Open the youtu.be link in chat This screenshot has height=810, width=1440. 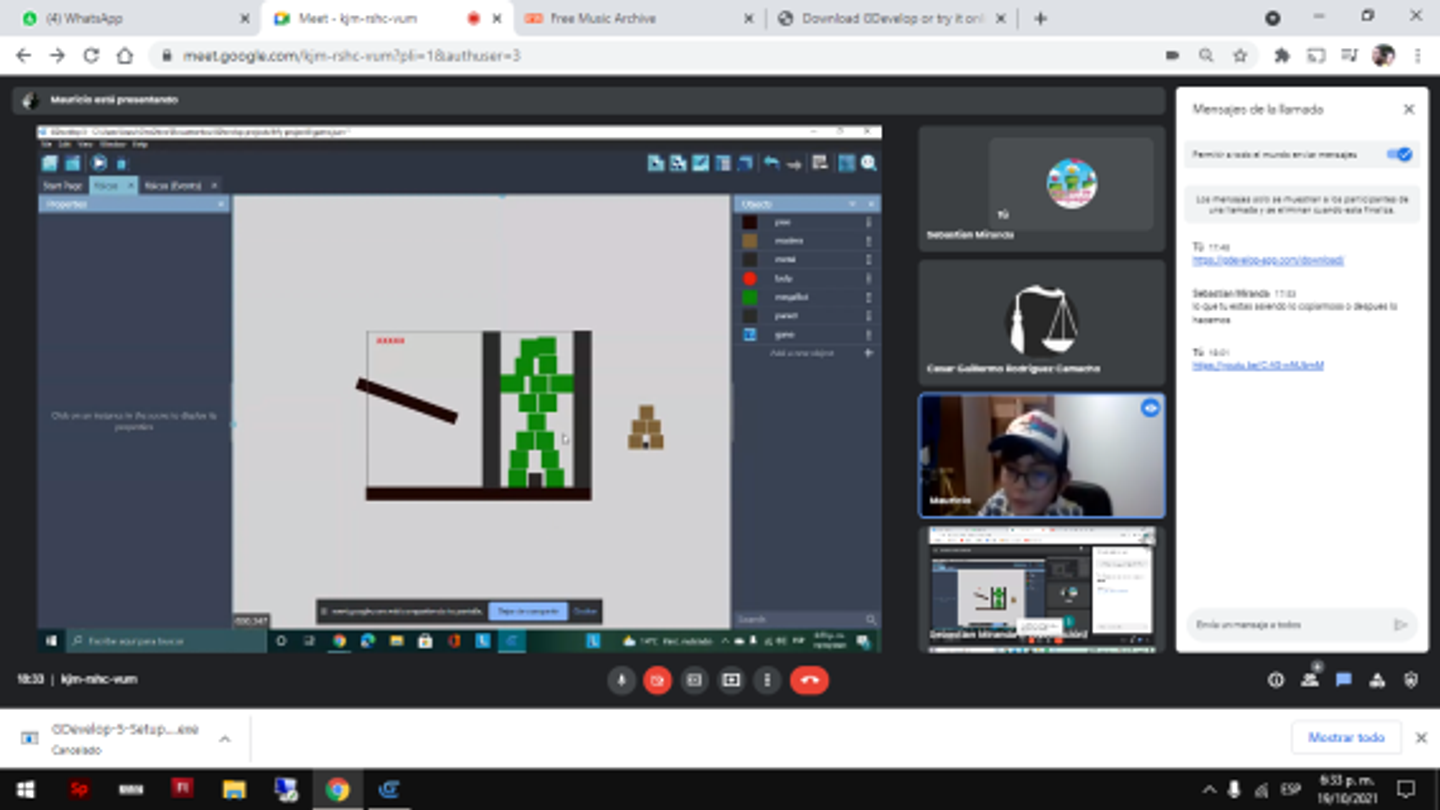[x=1258, y=365]
